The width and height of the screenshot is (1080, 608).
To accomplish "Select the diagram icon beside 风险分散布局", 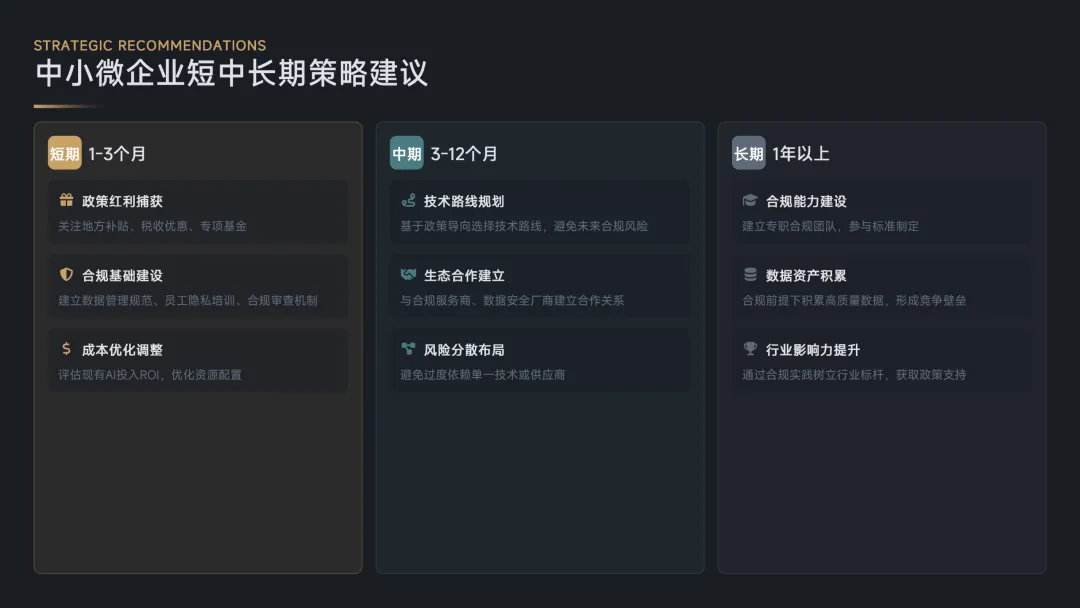I will point(408,349).
